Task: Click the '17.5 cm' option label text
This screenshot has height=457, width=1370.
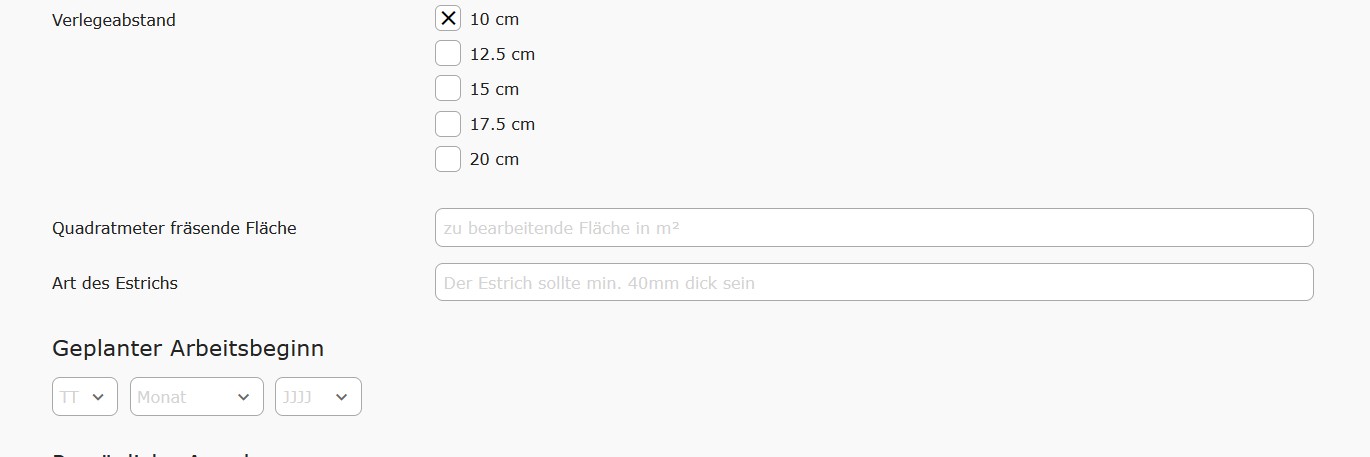Action: click(x=502, y=124)
